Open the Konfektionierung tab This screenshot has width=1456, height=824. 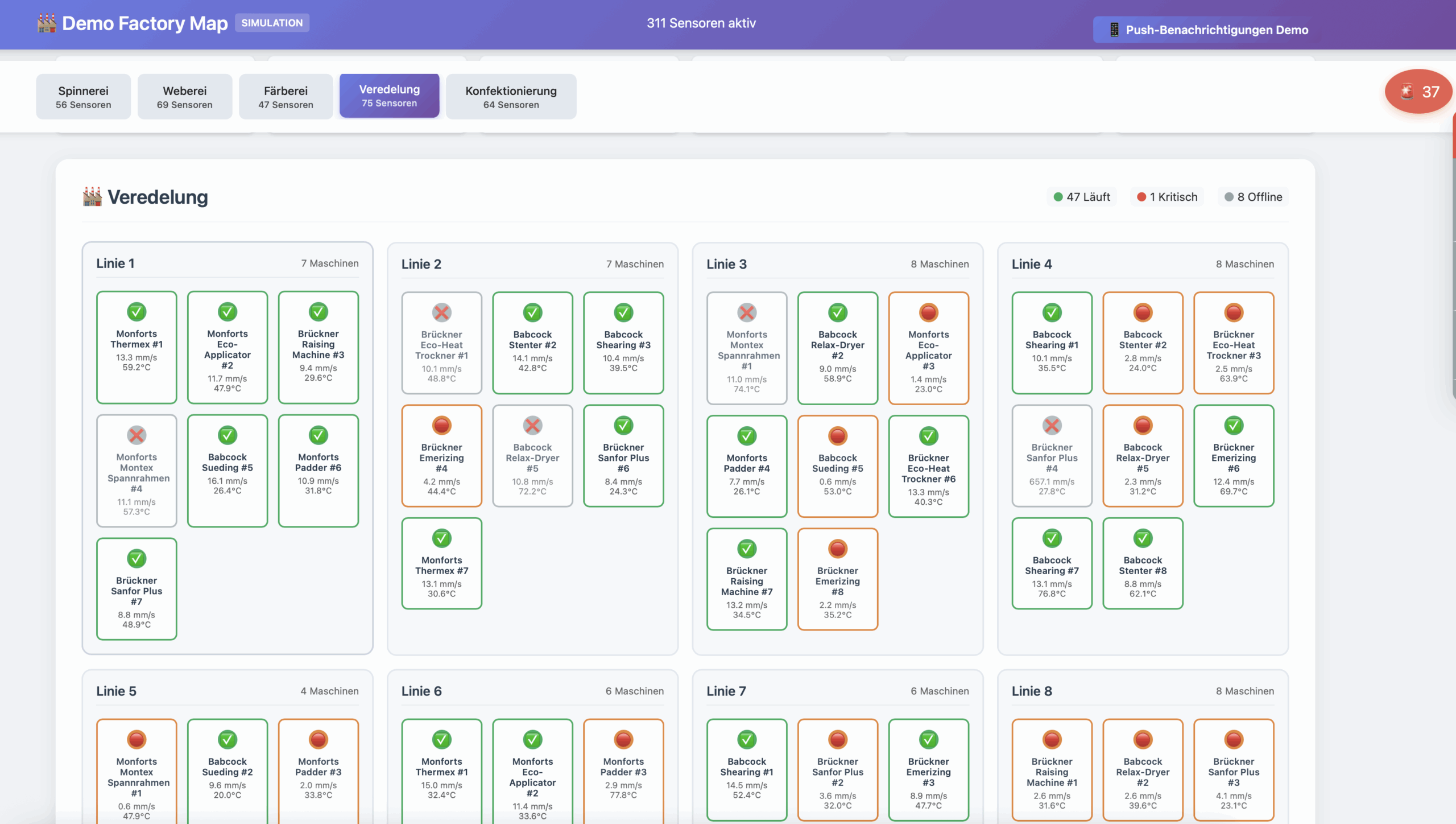coord(511,97)
